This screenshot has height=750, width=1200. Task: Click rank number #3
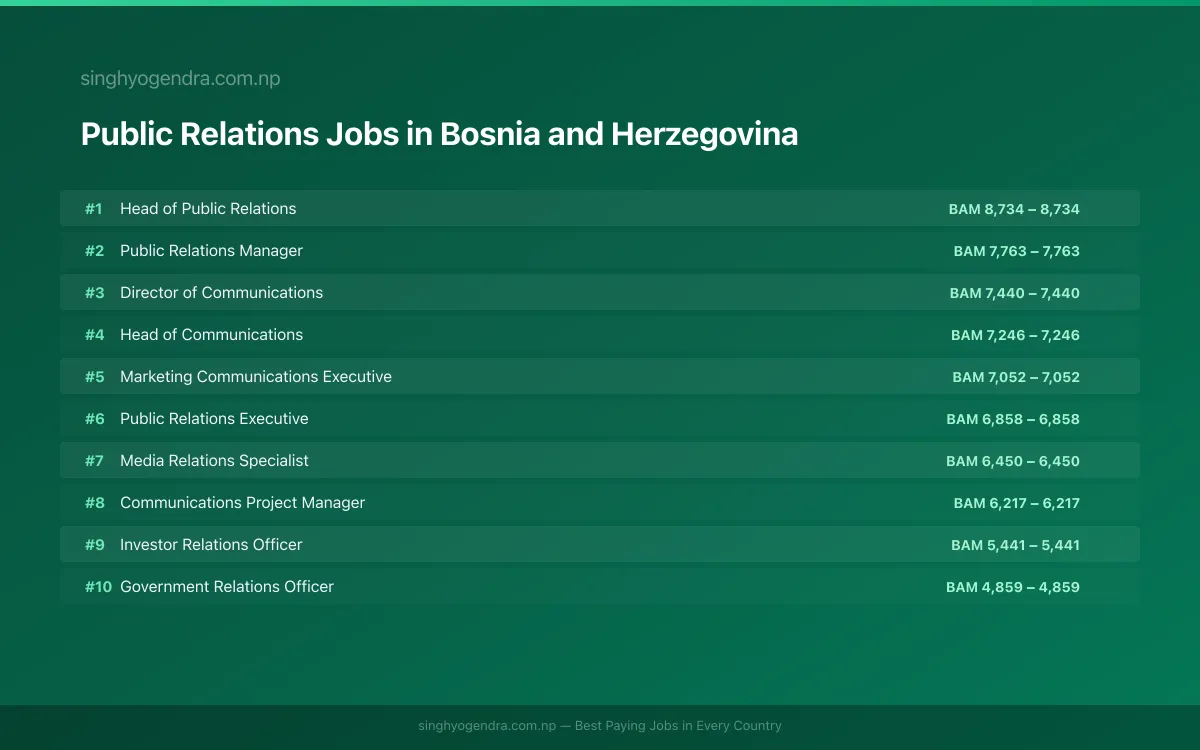pos(94,293)
